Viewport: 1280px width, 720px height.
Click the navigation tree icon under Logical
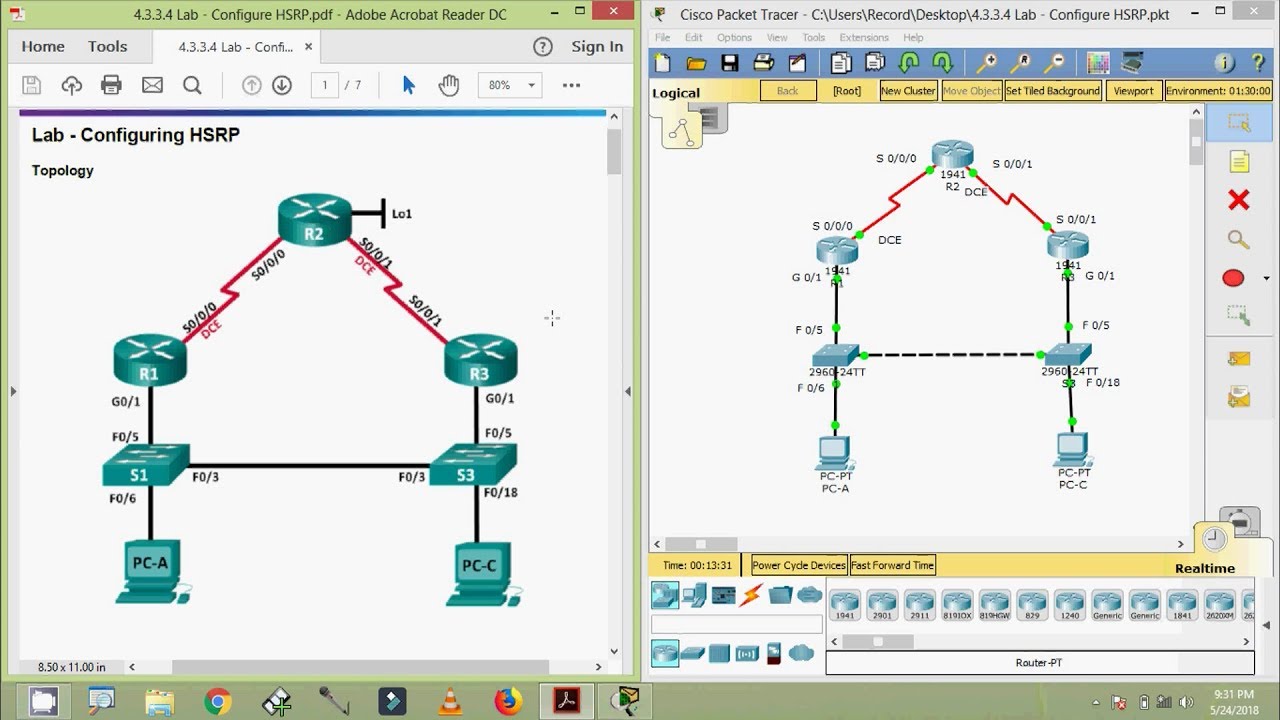click(x=681, y=130)
